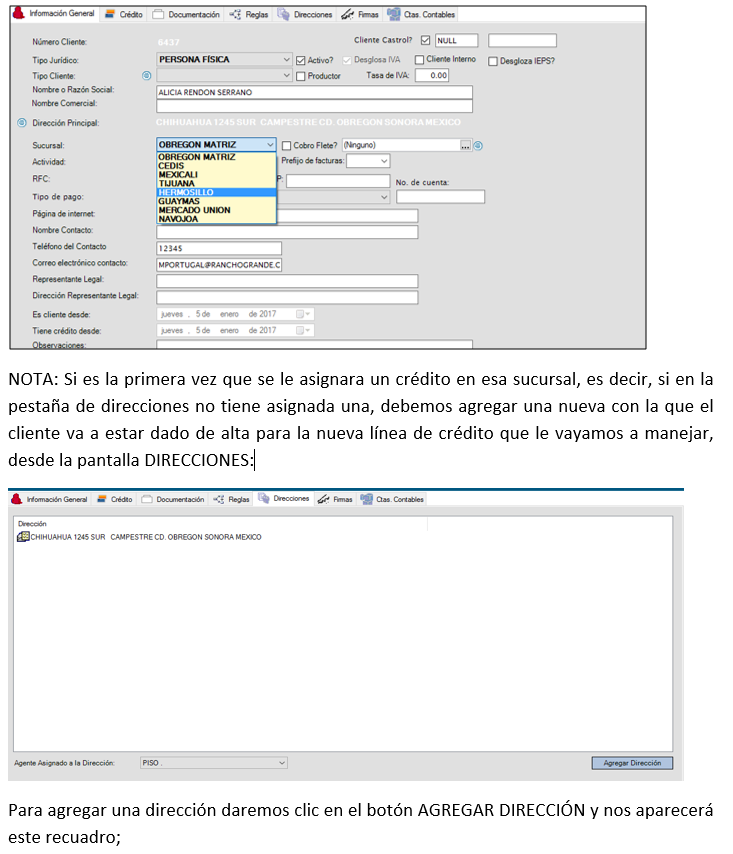Viewport: 733px width, 854px height.
Task: Select TIJUANA in the Sucursal list
Action: [216, 184]
